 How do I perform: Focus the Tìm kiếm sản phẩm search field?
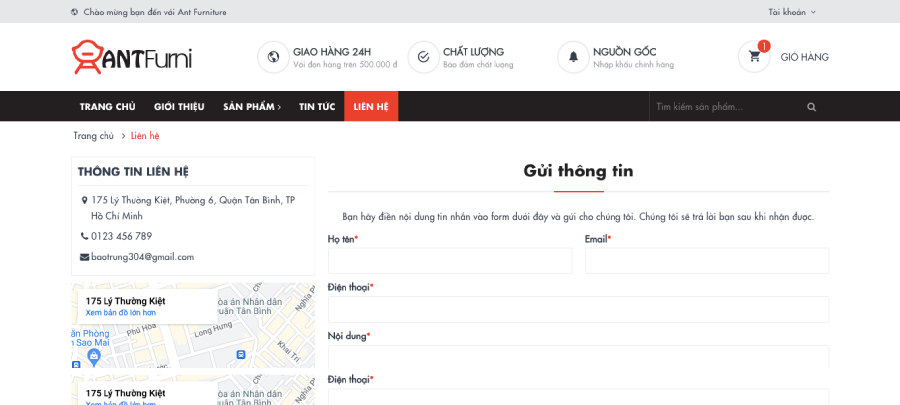pos(724,107)
